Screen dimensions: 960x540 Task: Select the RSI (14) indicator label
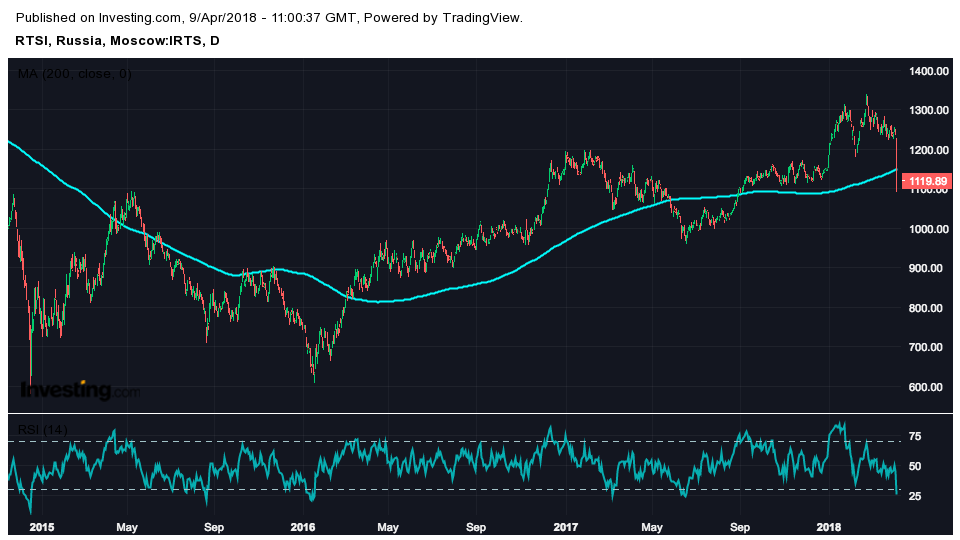44,430
